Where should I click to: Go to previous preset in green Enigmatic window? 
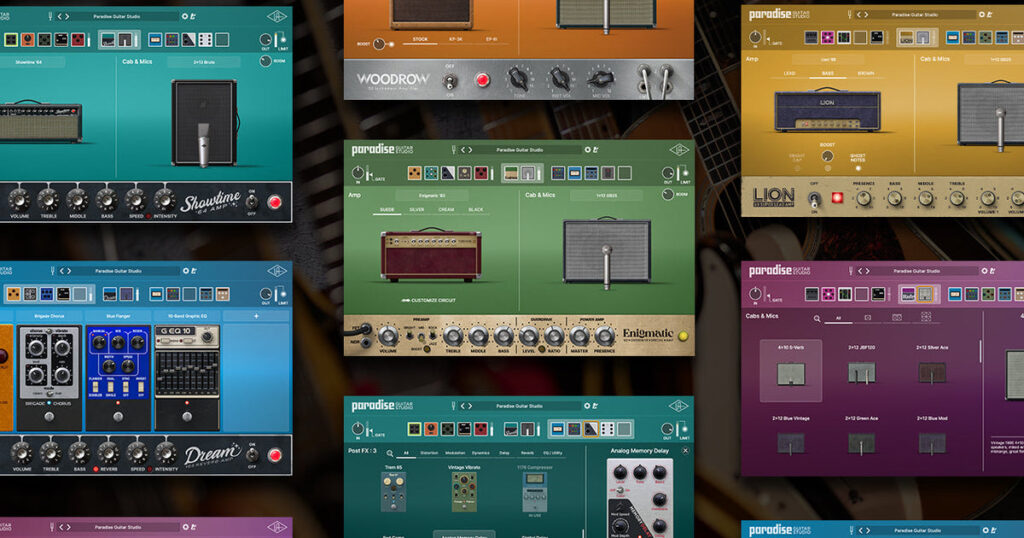click(x=463, y=150)
